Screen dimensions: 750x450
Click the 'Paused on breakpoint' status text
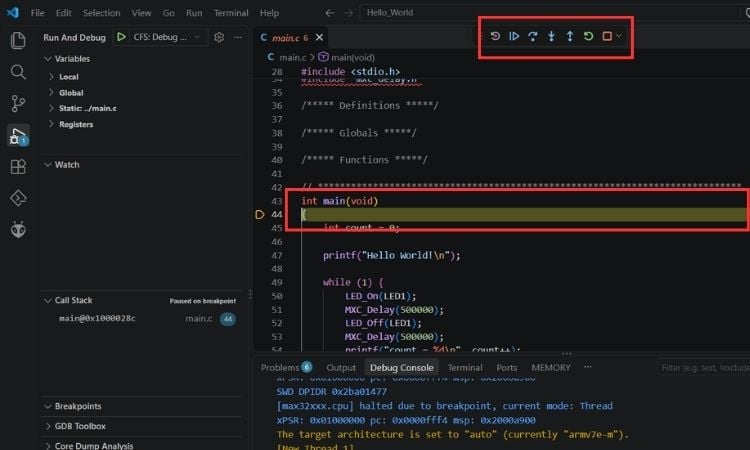203,301
